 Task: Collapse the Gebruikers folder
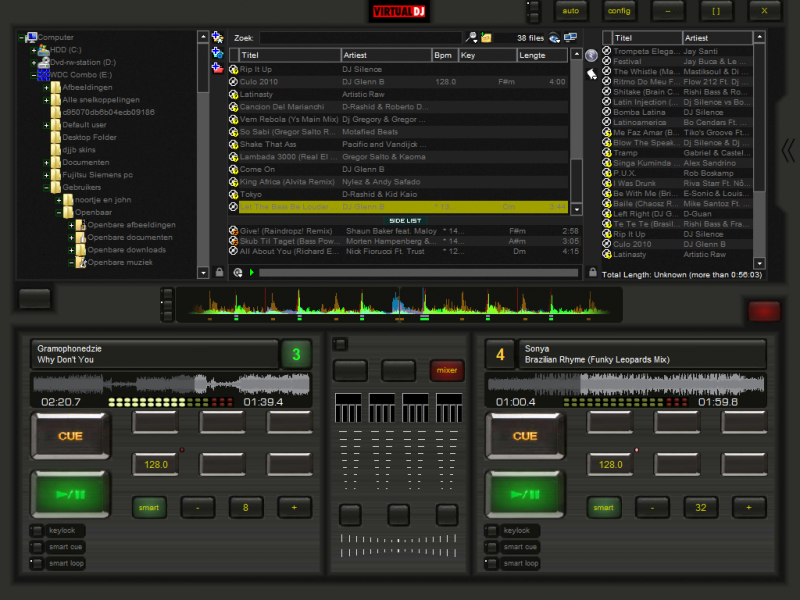(x=46, y=187)
